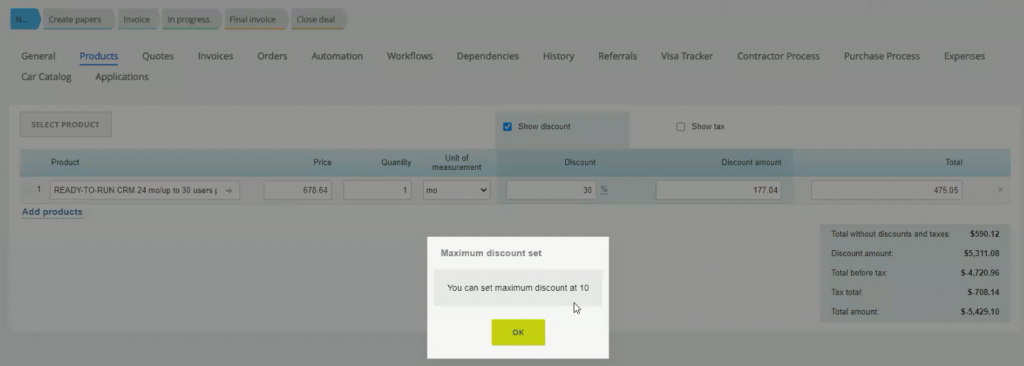1024x366 pixels.
Task: Click the Maximum discount set dialog title
Action: pos(491,253)
